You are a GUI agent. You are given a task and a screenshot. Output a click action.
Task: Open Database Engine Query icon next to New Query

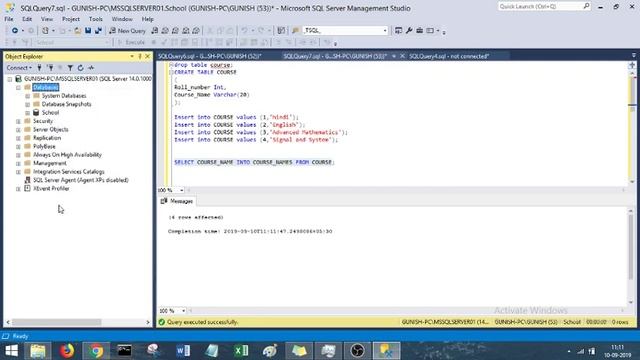tap(155, 31)
